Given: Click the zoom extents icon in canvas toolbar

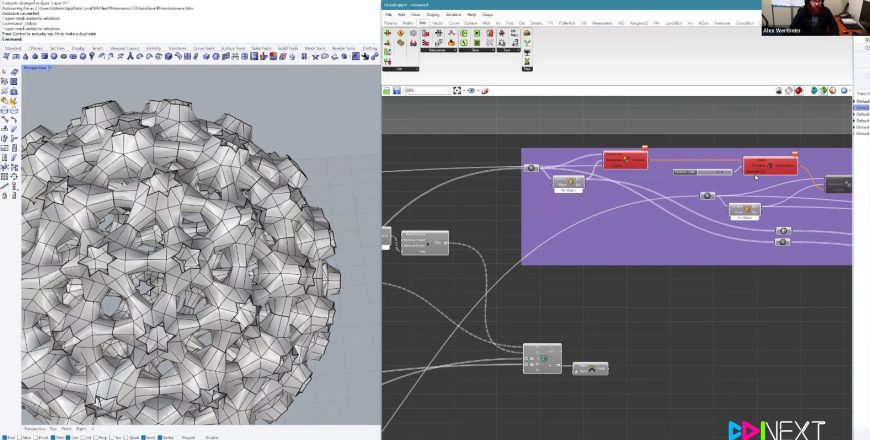Looking at the screenshot, I should [x=458, y=90].
